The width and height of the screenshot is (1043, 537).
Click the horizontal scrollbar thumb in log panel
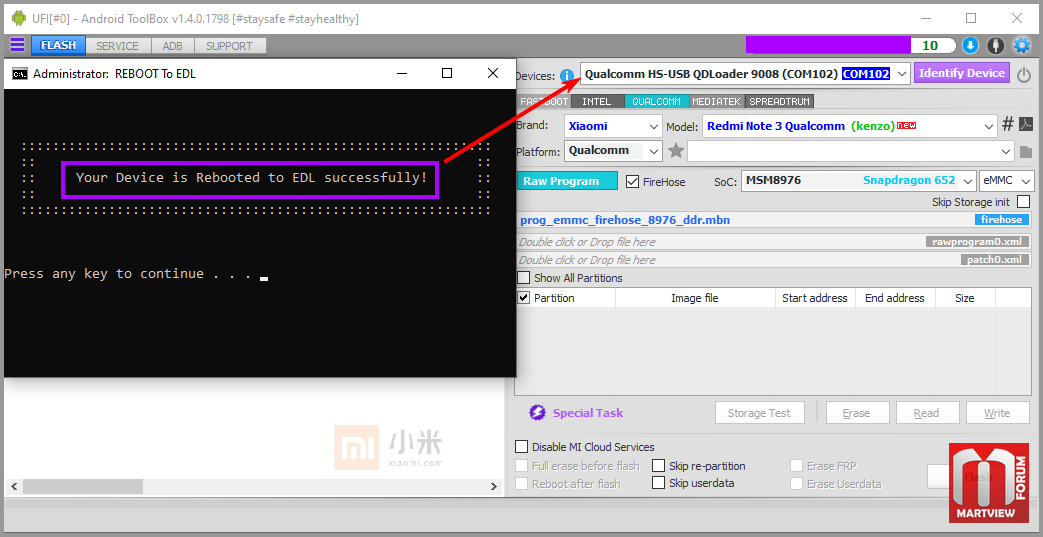point(82,486)
